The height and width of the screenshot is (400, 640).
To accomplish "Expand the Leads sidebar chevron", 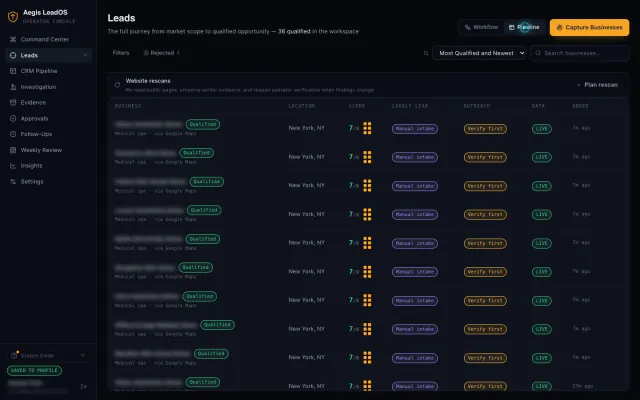I will coord(85,55).
